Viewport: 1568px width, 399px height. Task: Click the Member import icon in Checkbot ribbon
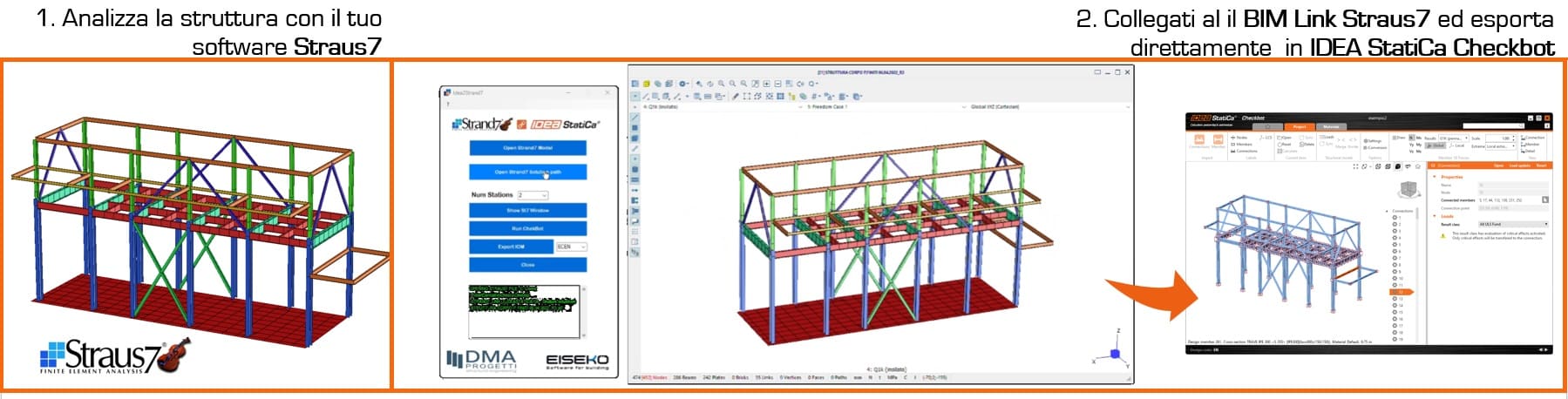pyautogui.click(x=1218, y=139)
